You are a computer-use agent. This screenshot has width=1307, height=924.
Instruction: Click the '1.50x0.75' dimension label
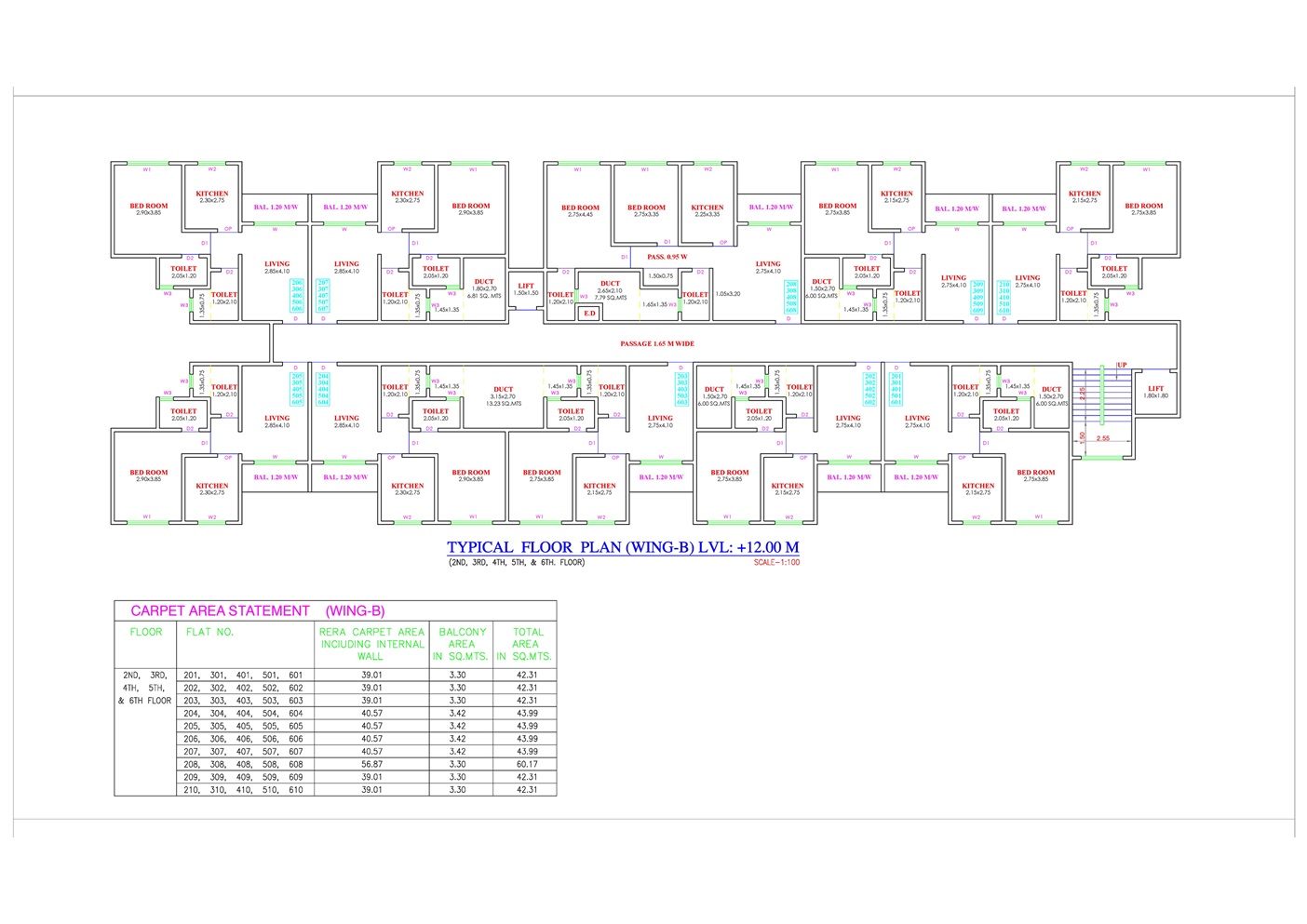661,276
